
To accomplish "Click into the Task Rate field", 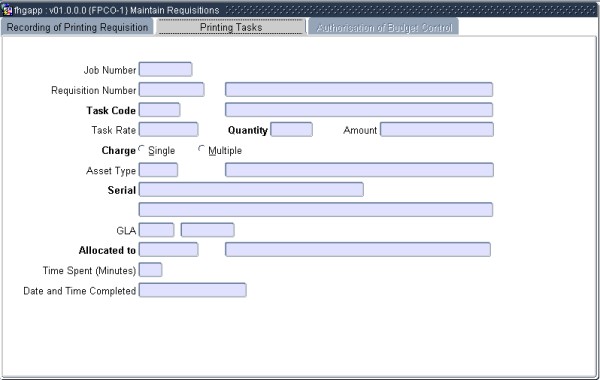I will [168, 129].
